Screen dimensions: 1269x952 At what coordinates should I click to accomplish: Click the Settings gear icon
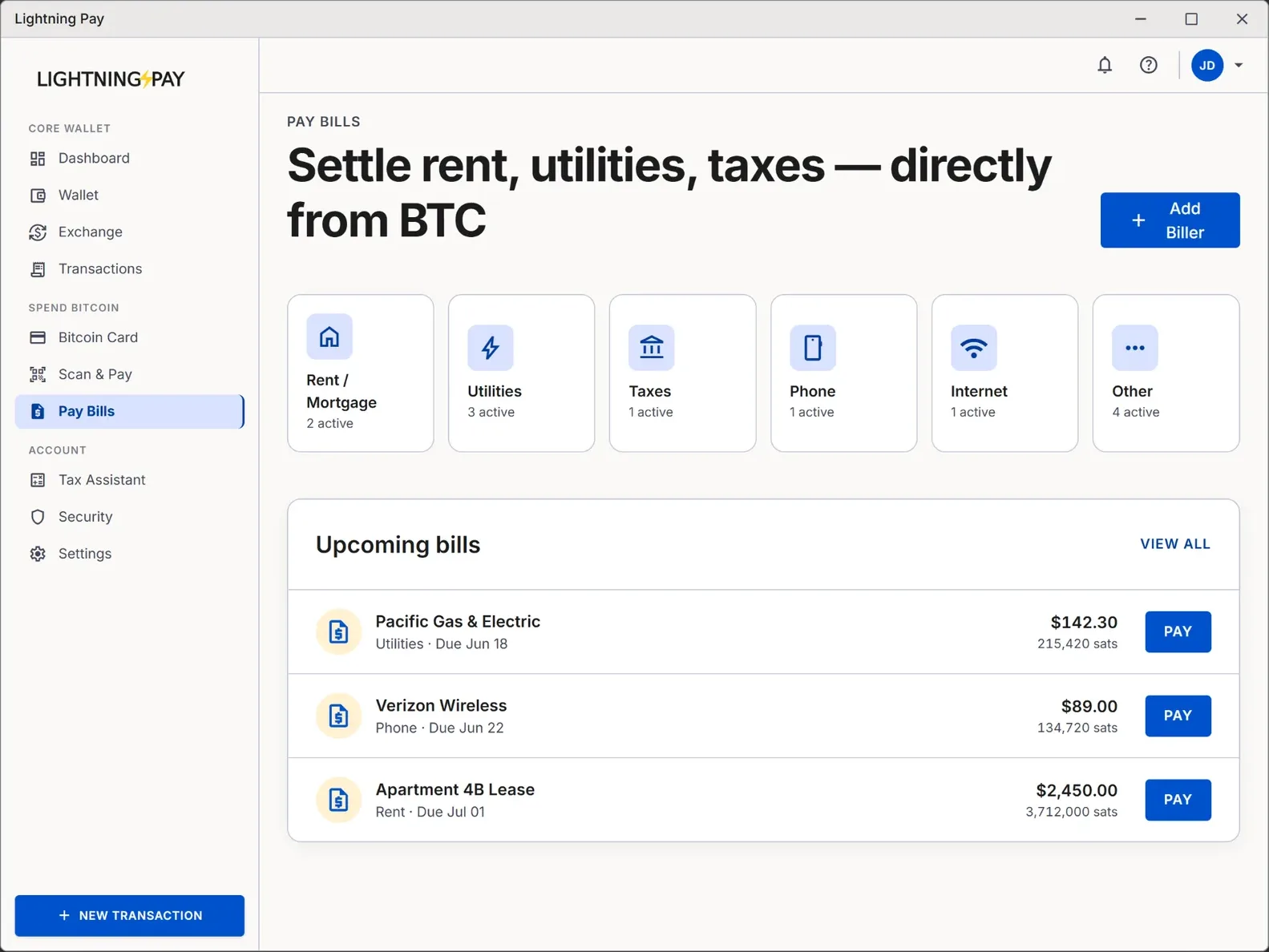(38, 554)
